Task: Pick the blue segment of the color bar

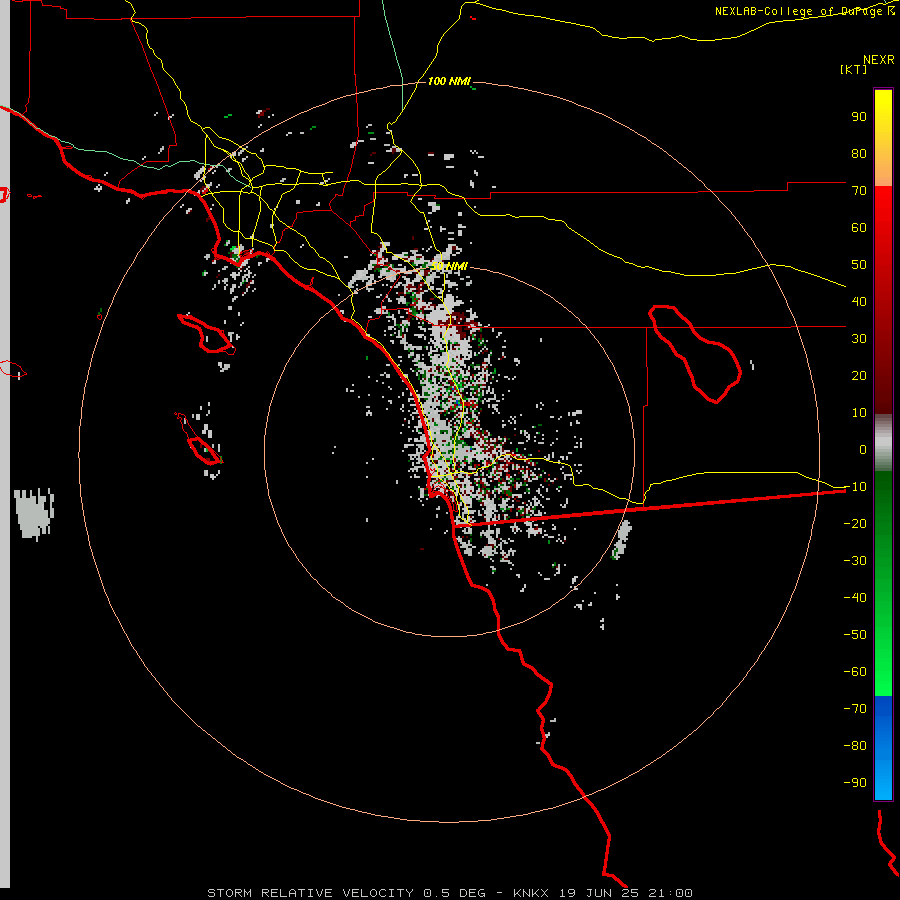Action: point(883,747)
